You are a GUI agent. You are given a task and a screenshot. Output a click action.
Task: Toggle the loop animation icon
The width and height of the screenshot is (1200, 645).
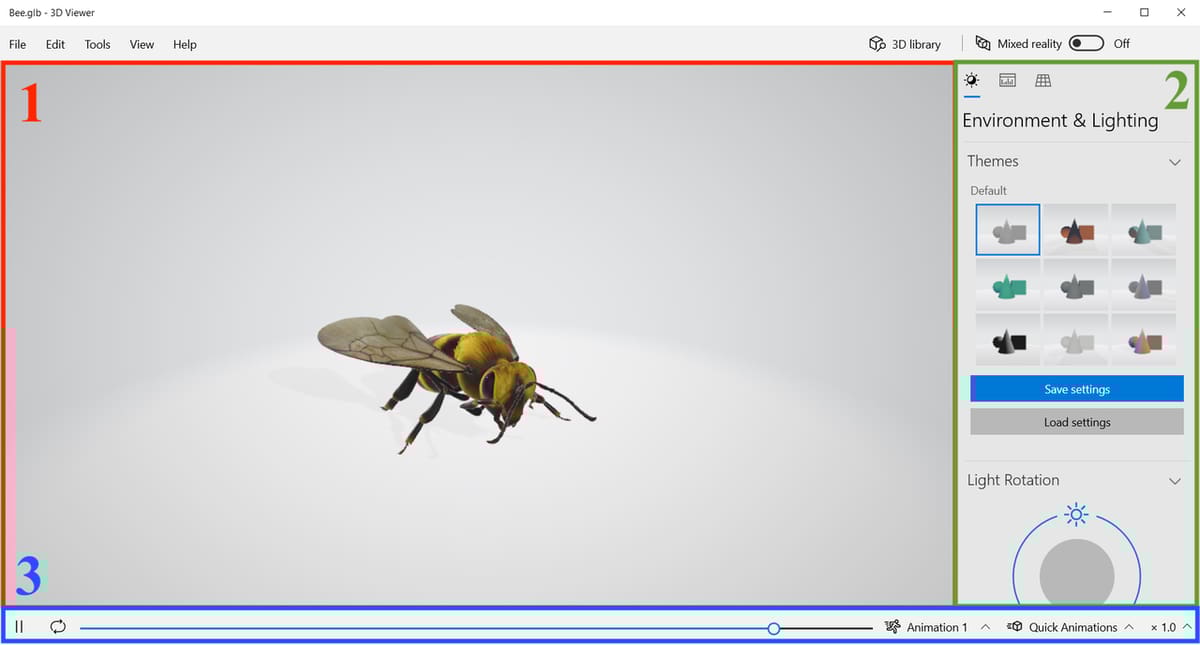58,627
